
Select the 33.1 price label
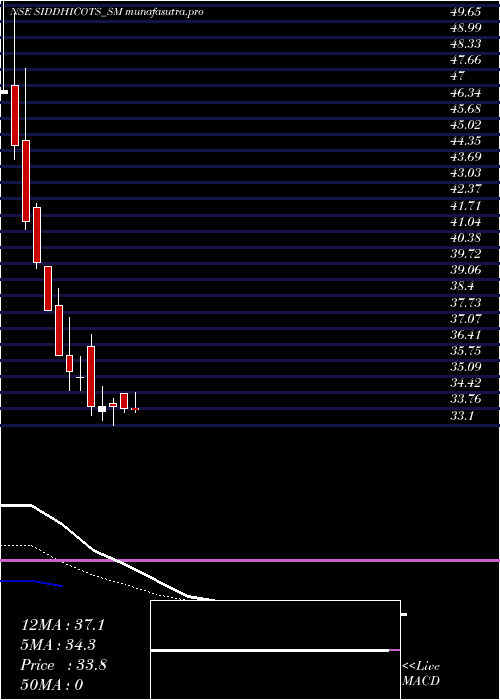coord(462,416)
